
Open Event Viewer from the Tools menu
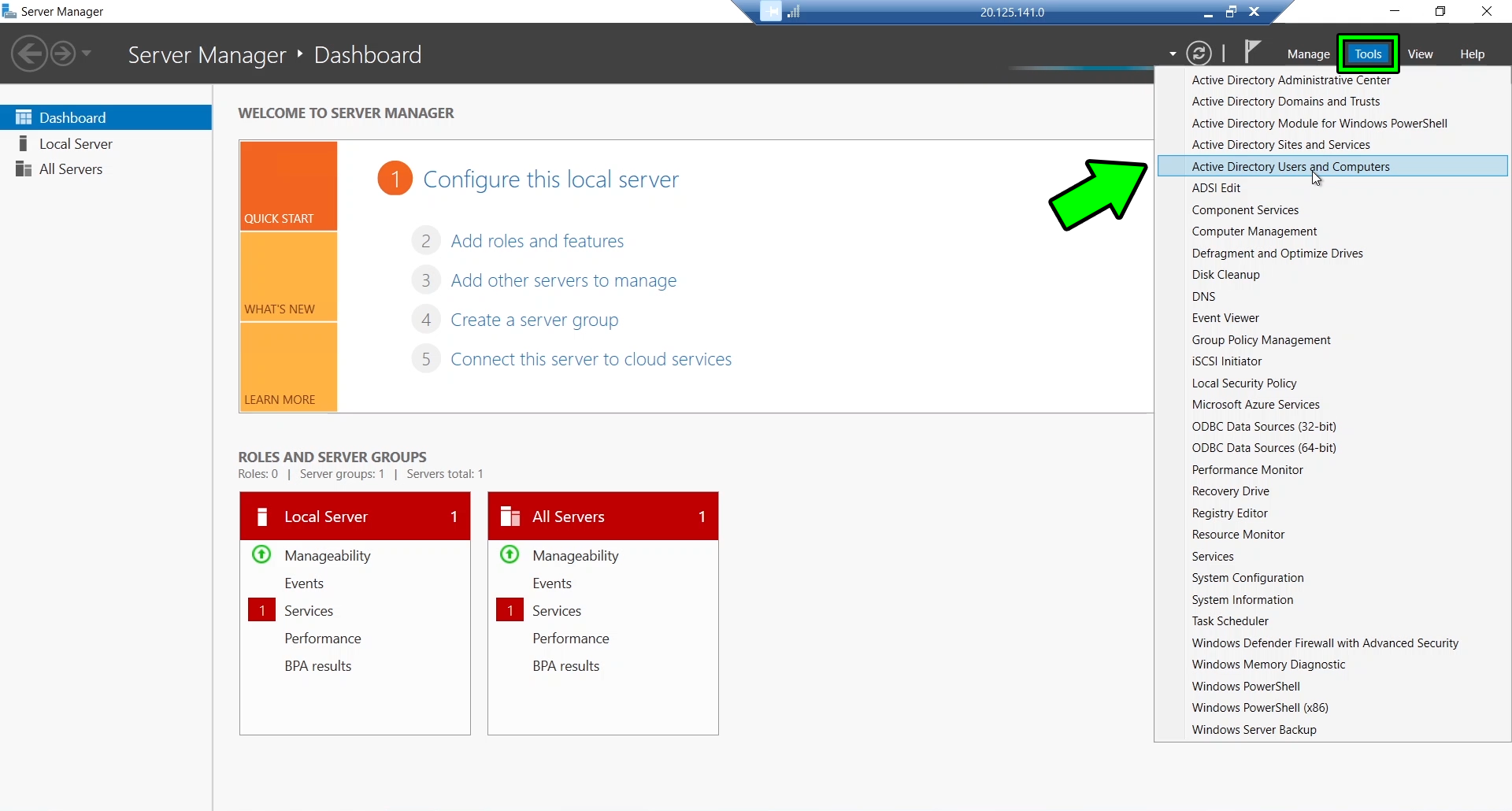tap(1225, 317)
